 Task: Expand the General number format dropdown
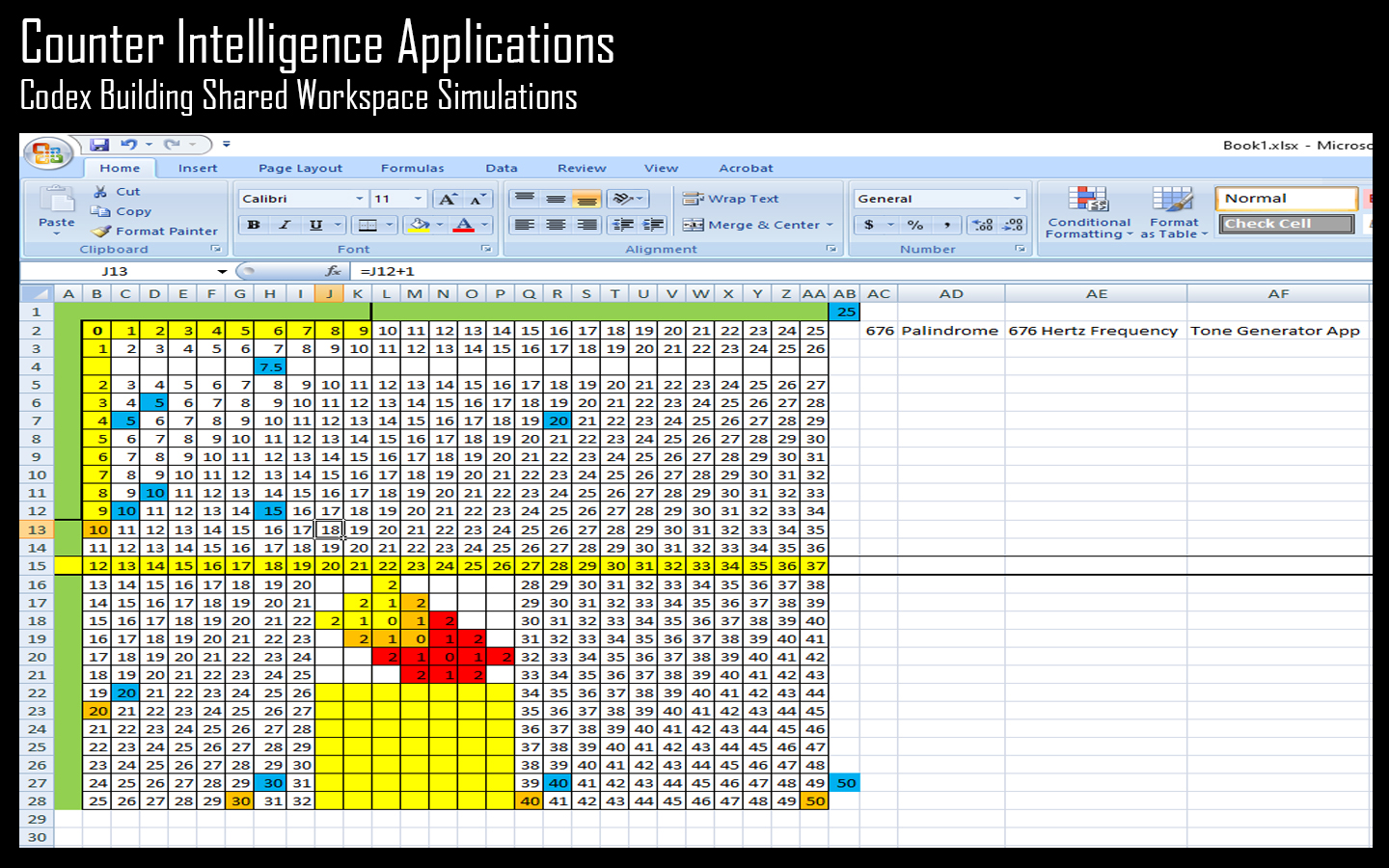tap(1017, 199)
